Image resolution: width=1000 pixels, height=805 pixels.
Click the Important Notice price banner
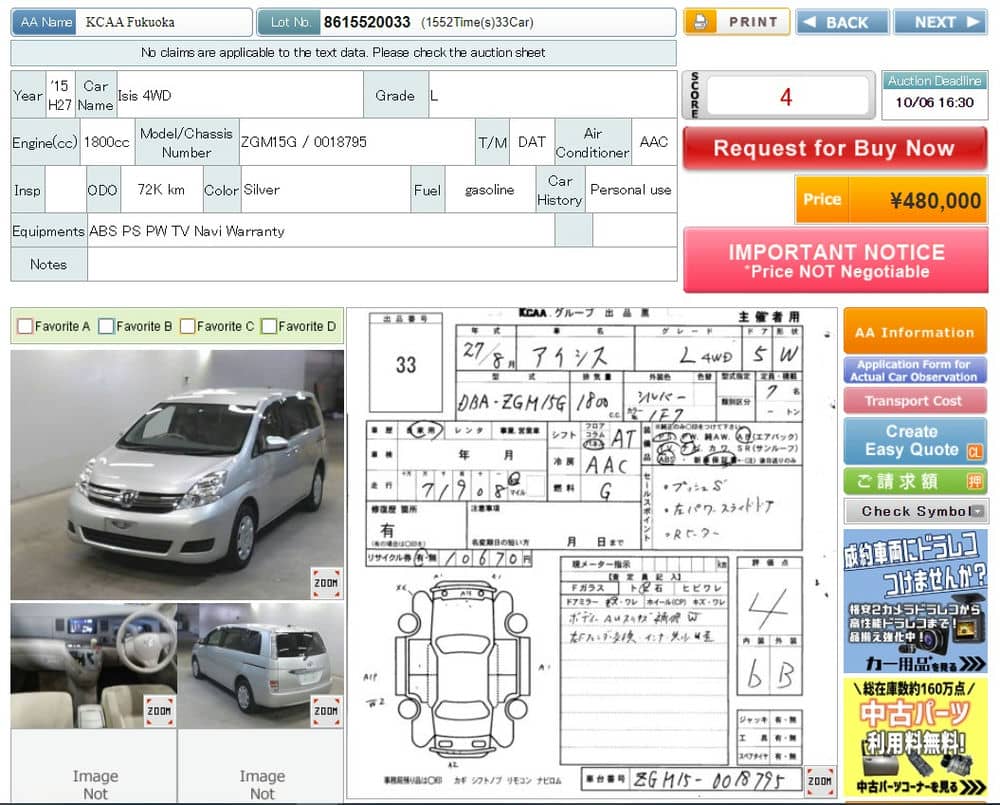pyautogui.click(x=835, y=261)
